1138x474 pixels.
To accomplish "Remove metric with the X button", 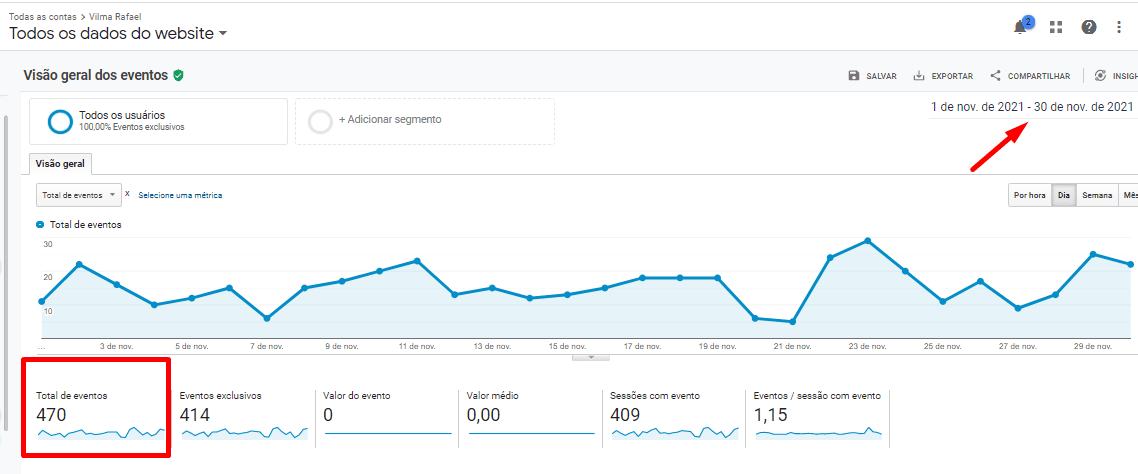I will coord(127,194).
